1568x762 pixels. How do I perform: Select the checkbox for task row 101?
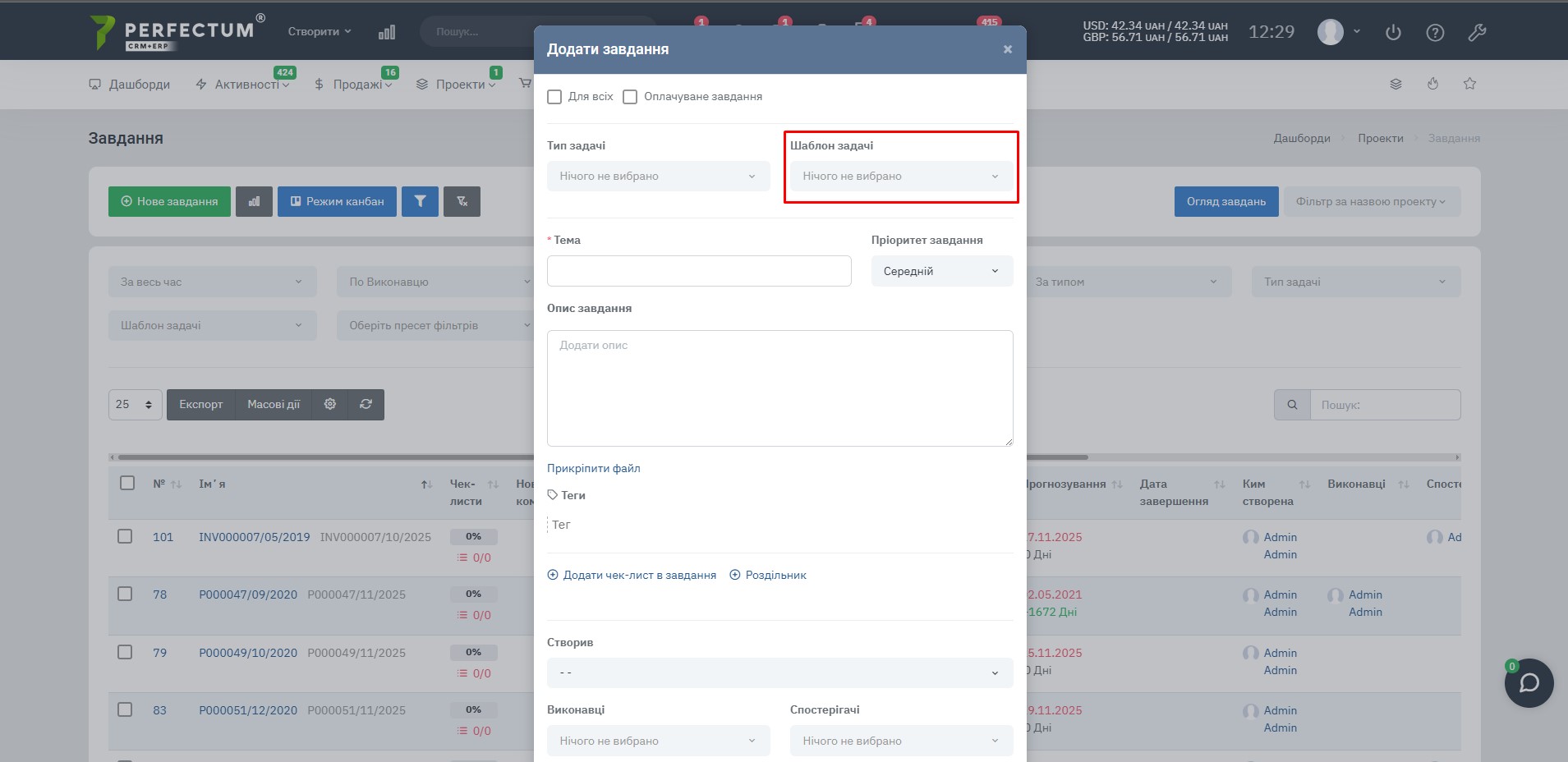point(125,536)
